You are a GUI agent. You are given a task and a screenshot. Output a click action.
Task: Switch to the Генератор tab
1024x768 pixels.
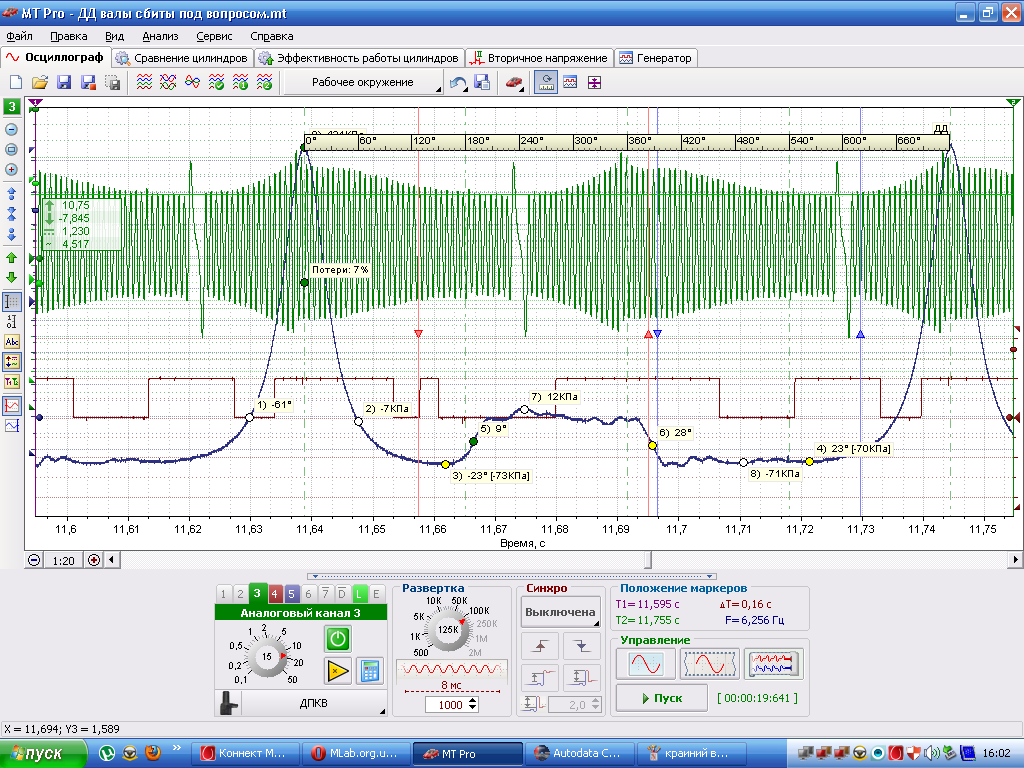pyautogui.click(x=656, y=58)
